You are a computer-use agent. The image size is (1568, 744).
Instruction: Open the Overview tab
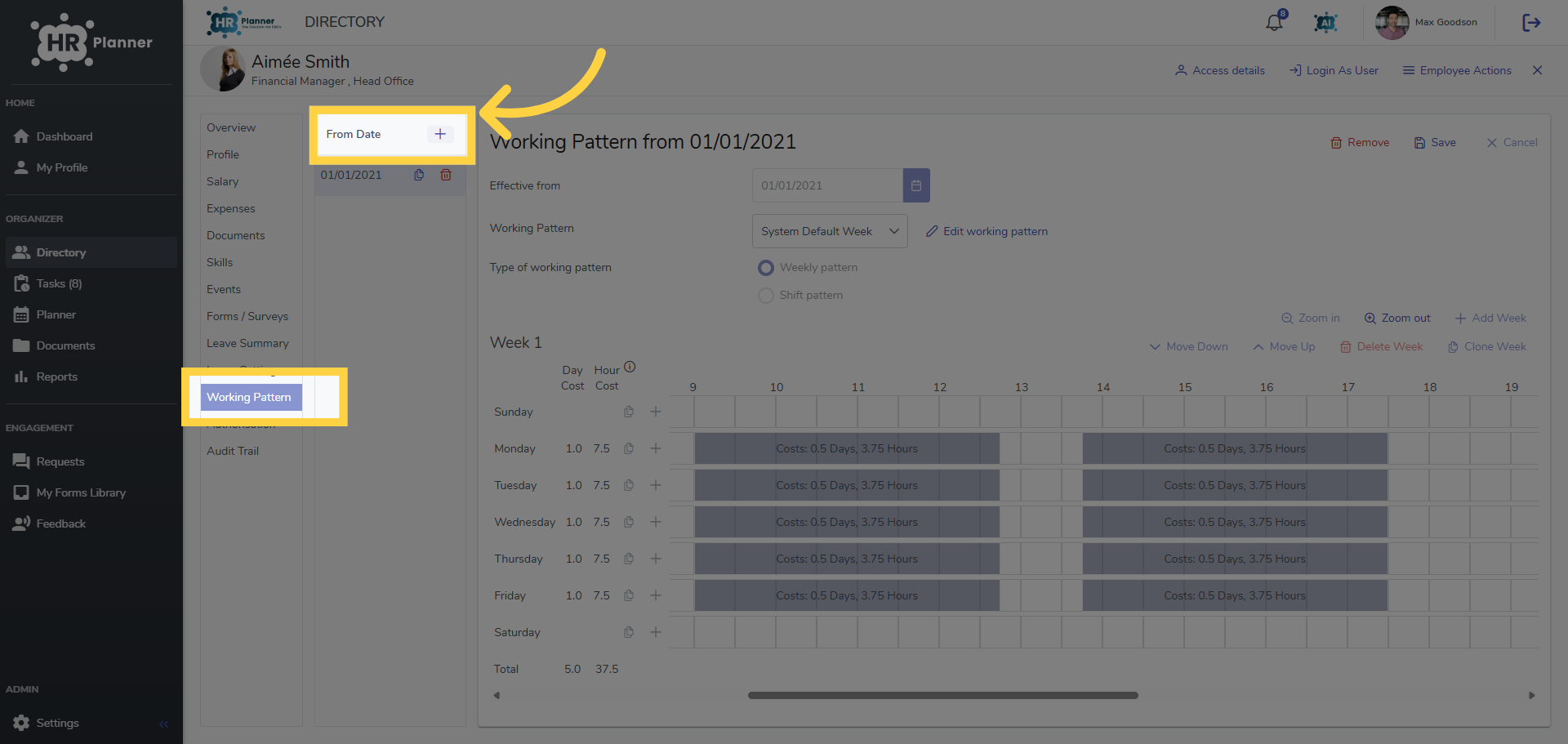(x=231, y=127)
